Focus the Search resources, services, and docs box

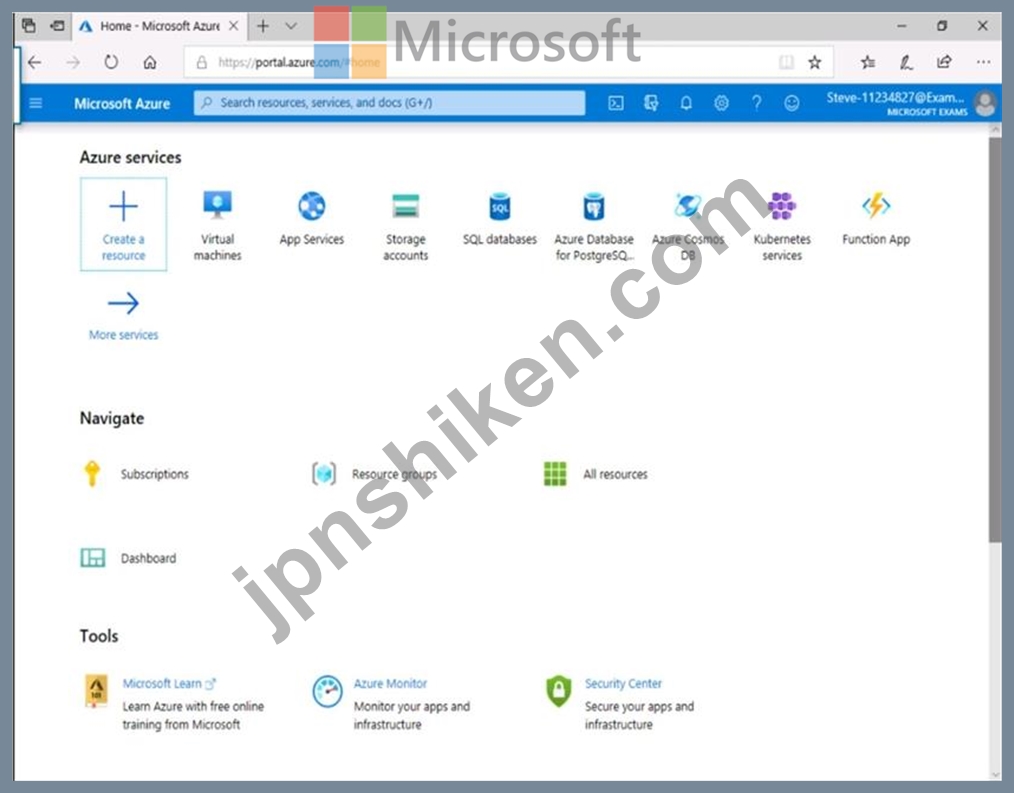tap(389, 103)
